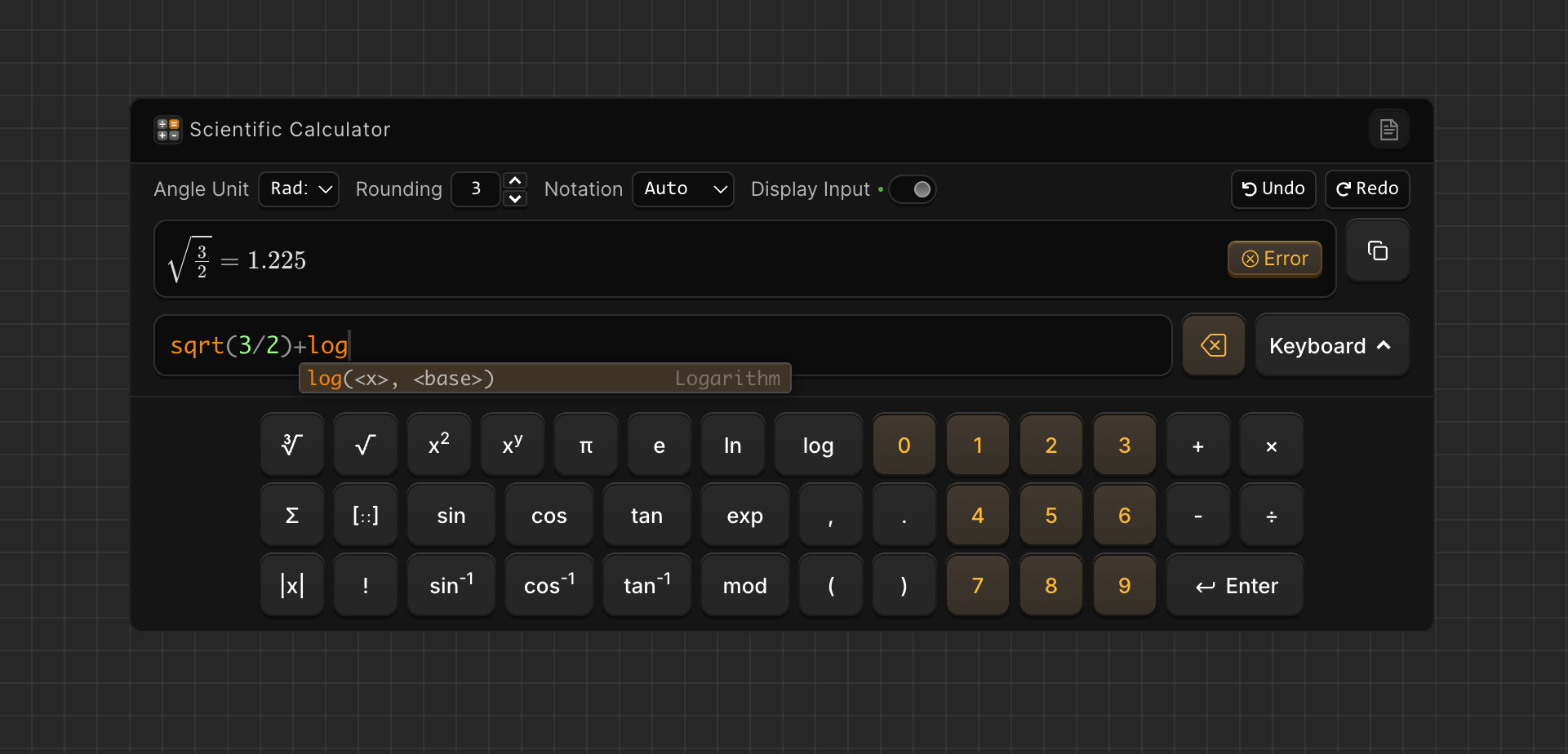Click the x squared button
The image size is (1568, 754).
pyautogui.click(x=438, y=445)
